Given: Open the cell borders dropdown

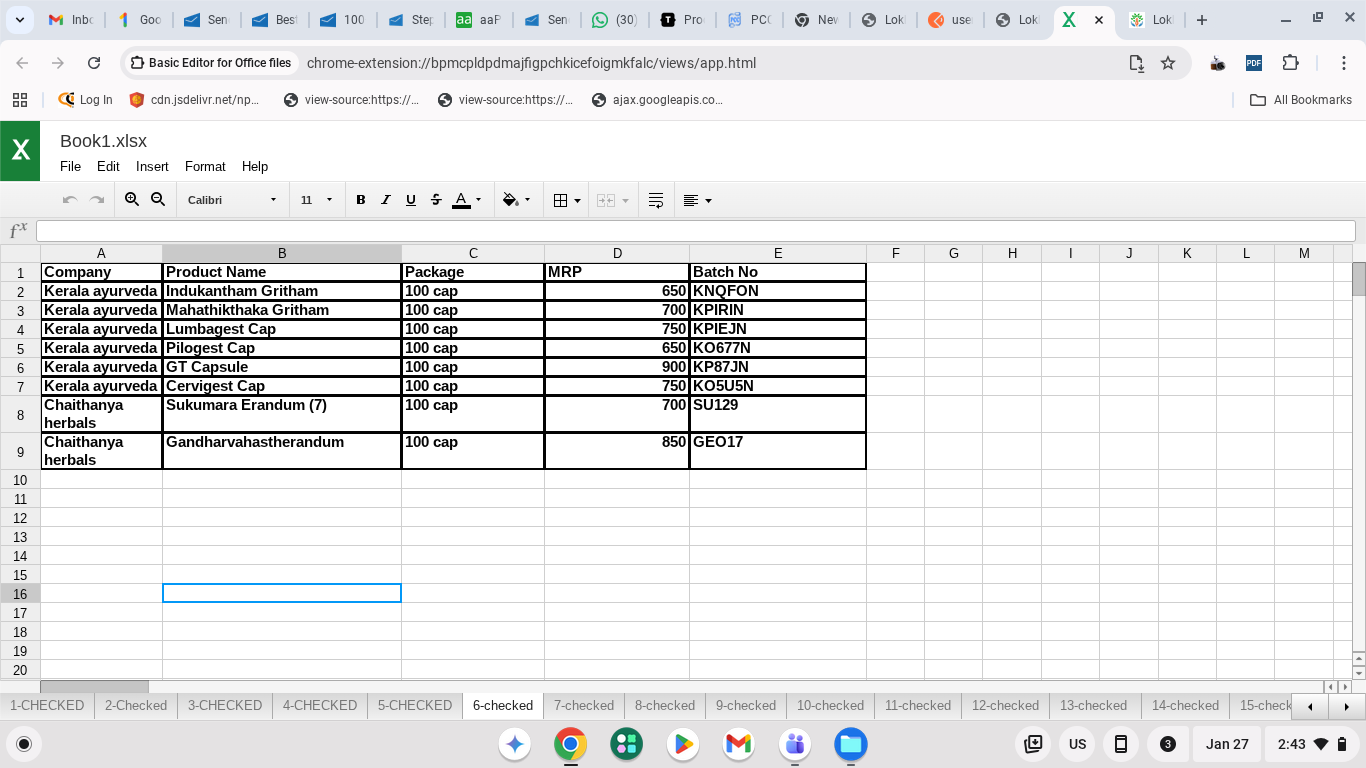Looking at the screenshot, I should tap(567, 200).
